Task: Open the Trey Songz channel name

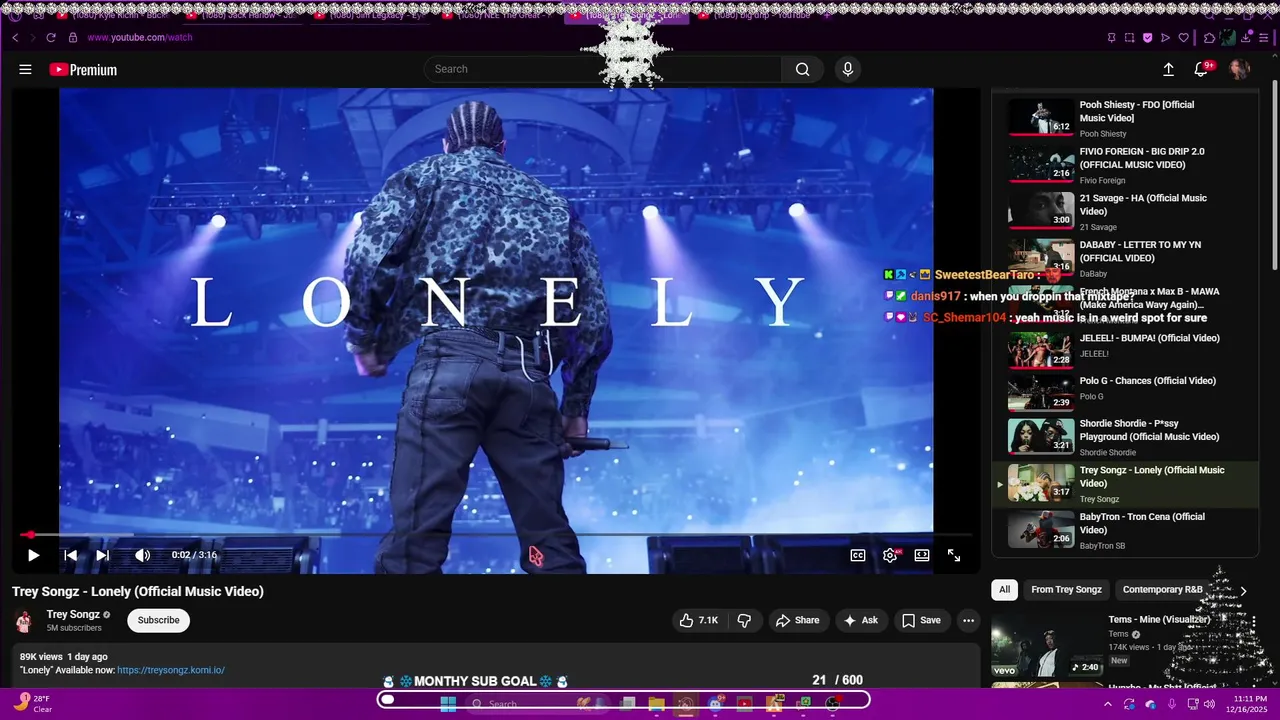Action: pyautogui.click(x=73, y=615)
